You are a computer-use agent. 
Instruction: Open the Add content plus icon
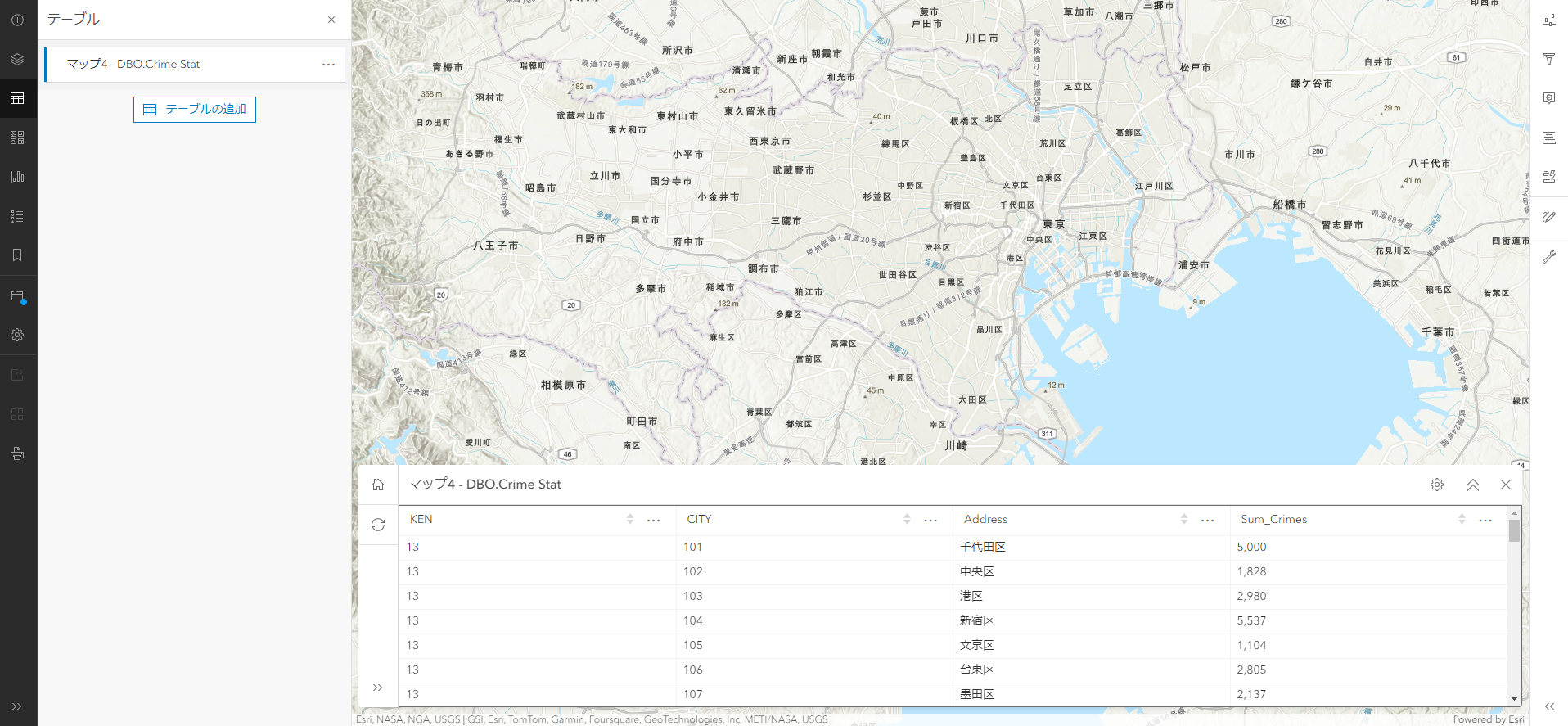17,20
